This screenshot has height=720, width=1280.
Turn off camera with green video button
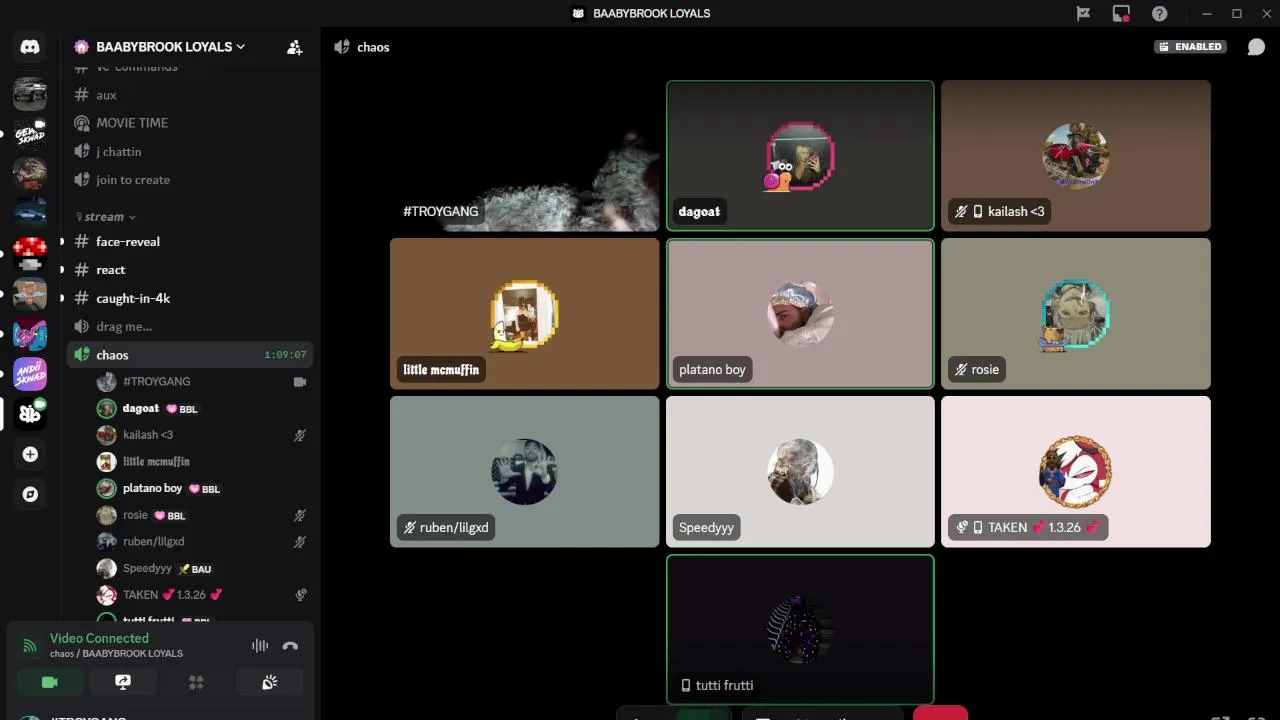(50, 682)
